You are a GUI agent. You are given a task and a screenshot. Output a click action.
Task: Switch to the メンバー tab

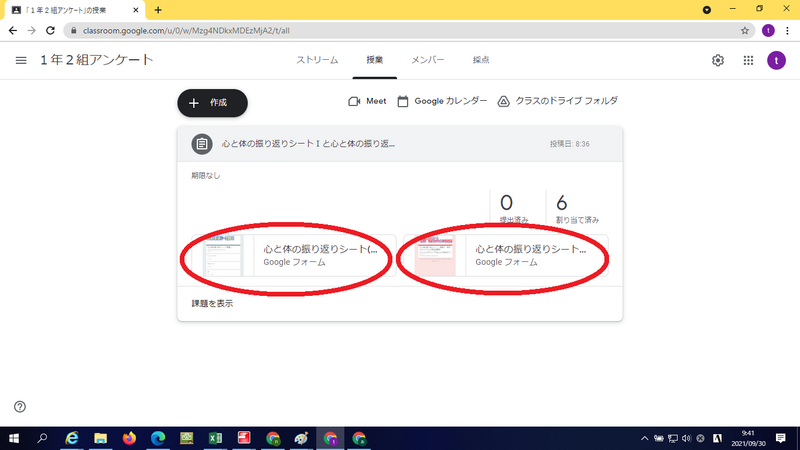pos(427,60)
